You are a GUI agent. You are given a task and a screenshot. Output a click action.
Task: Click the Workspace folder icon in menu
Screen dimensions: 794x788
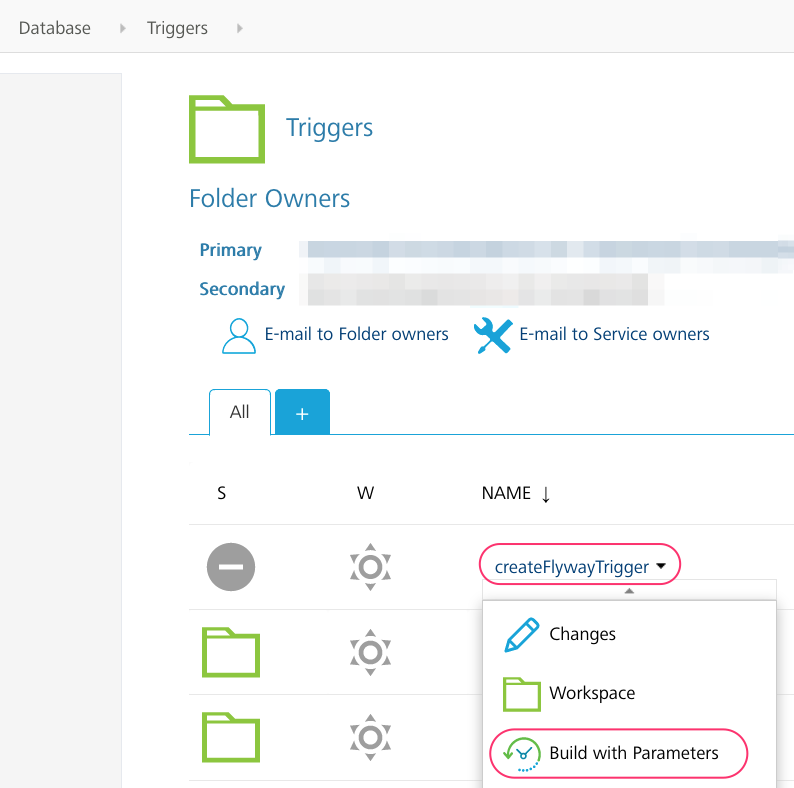point(522,693)
